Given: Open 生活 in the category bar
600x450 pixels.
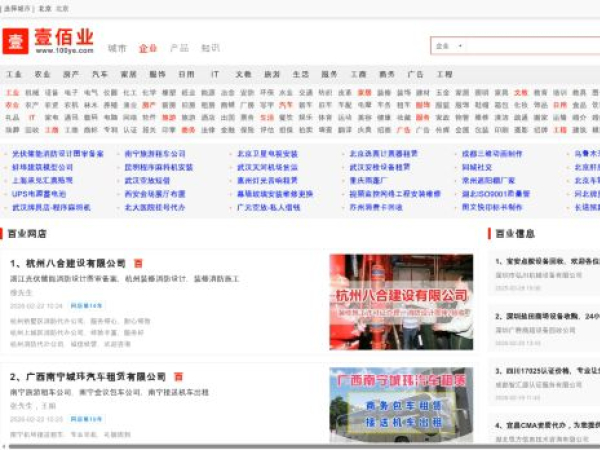Looking at the screenshot, I should [301, 74].
